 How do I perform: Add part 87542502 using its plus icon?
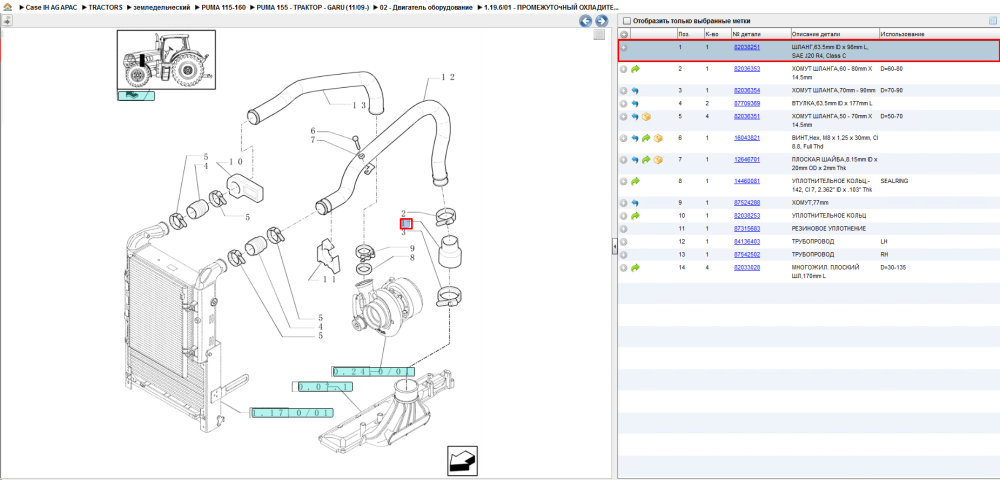coord(624,255)
